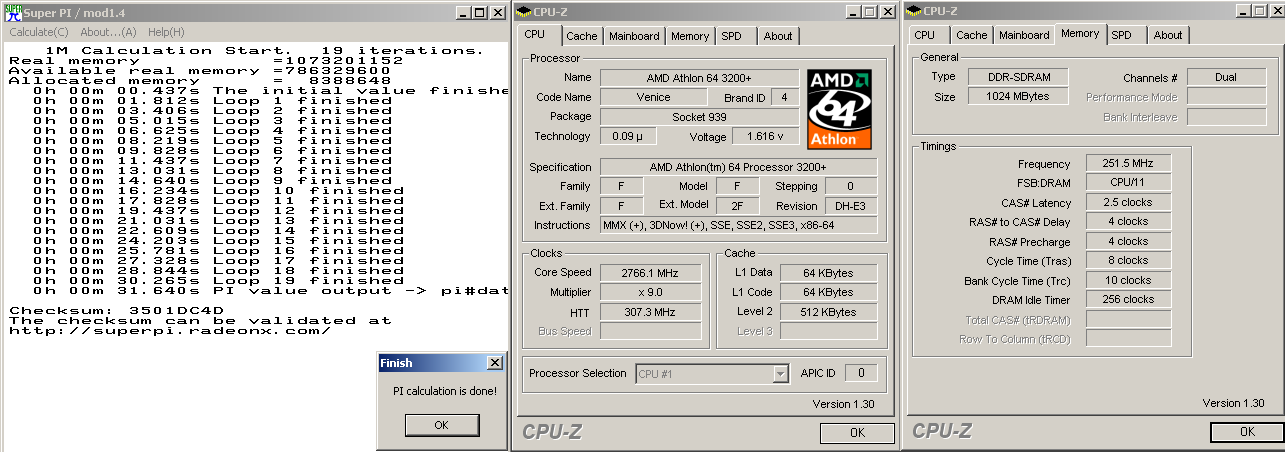Switch to the About tab in the CPU window
The width and height of the screenshot is (1285, 452).
coord(777,36)
